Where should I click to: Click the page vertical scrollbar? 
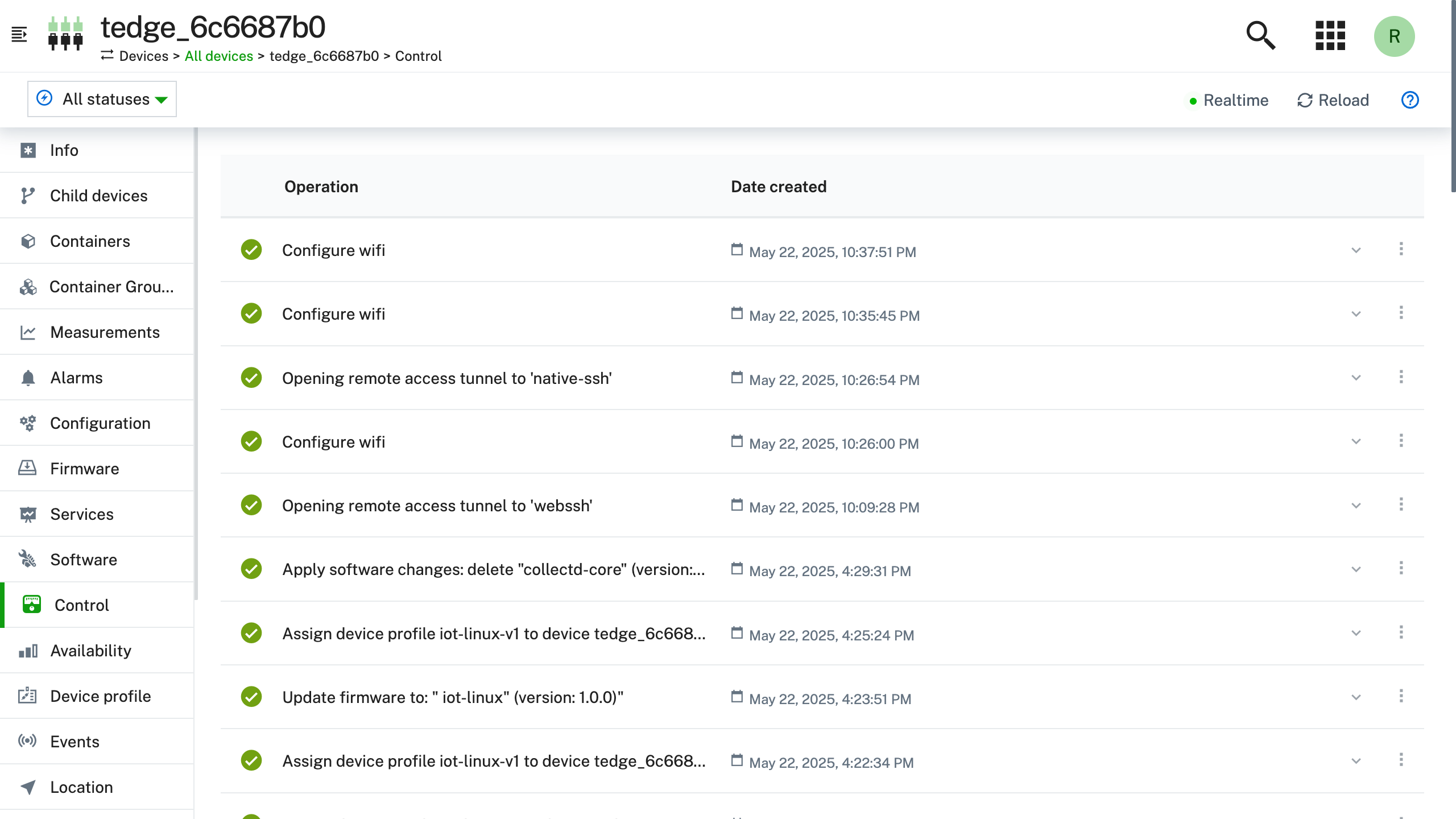click(1453, 97)
